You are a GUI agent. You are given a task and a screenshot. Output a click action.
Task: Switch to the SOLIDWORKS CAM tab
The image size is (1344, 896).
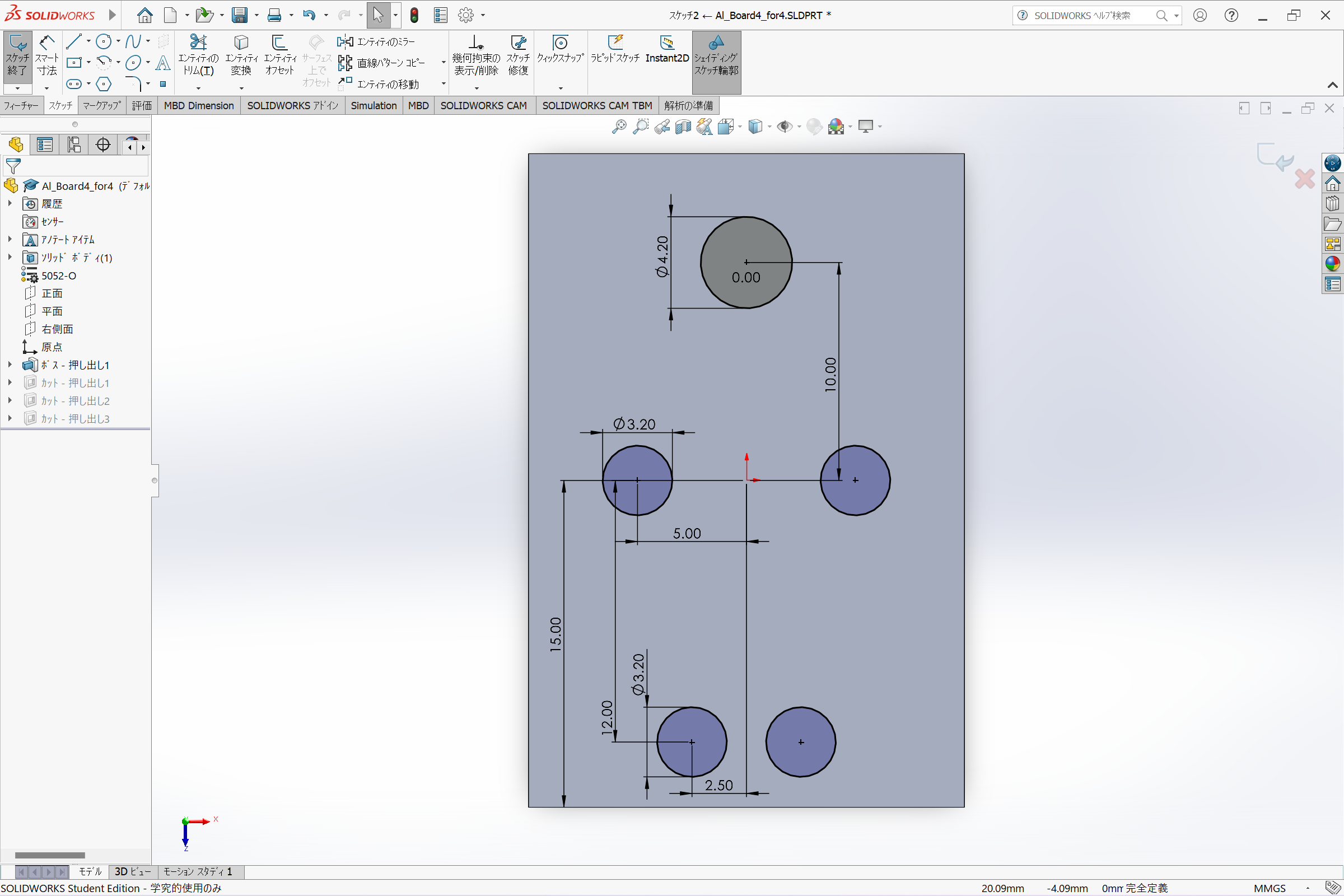click(483, 106)
